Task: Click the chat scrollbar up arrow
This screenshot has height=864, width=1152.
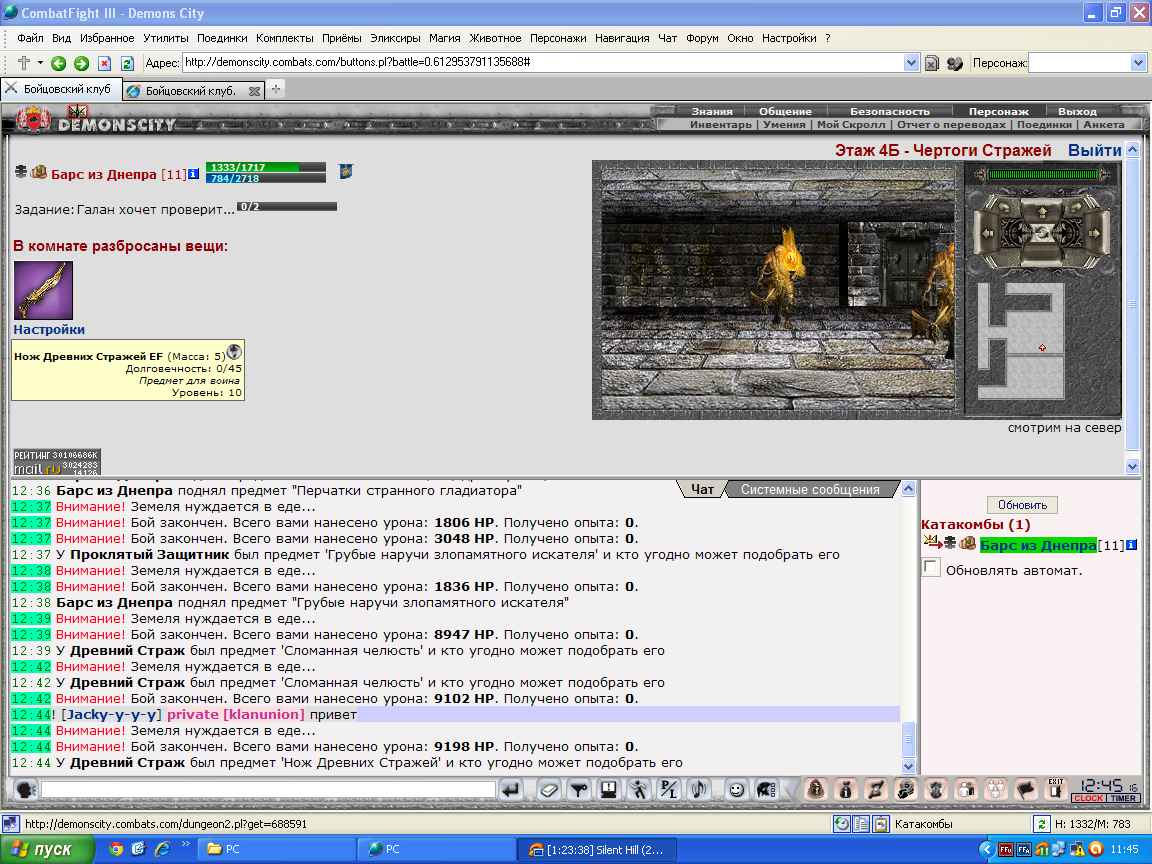Action: 908,489
